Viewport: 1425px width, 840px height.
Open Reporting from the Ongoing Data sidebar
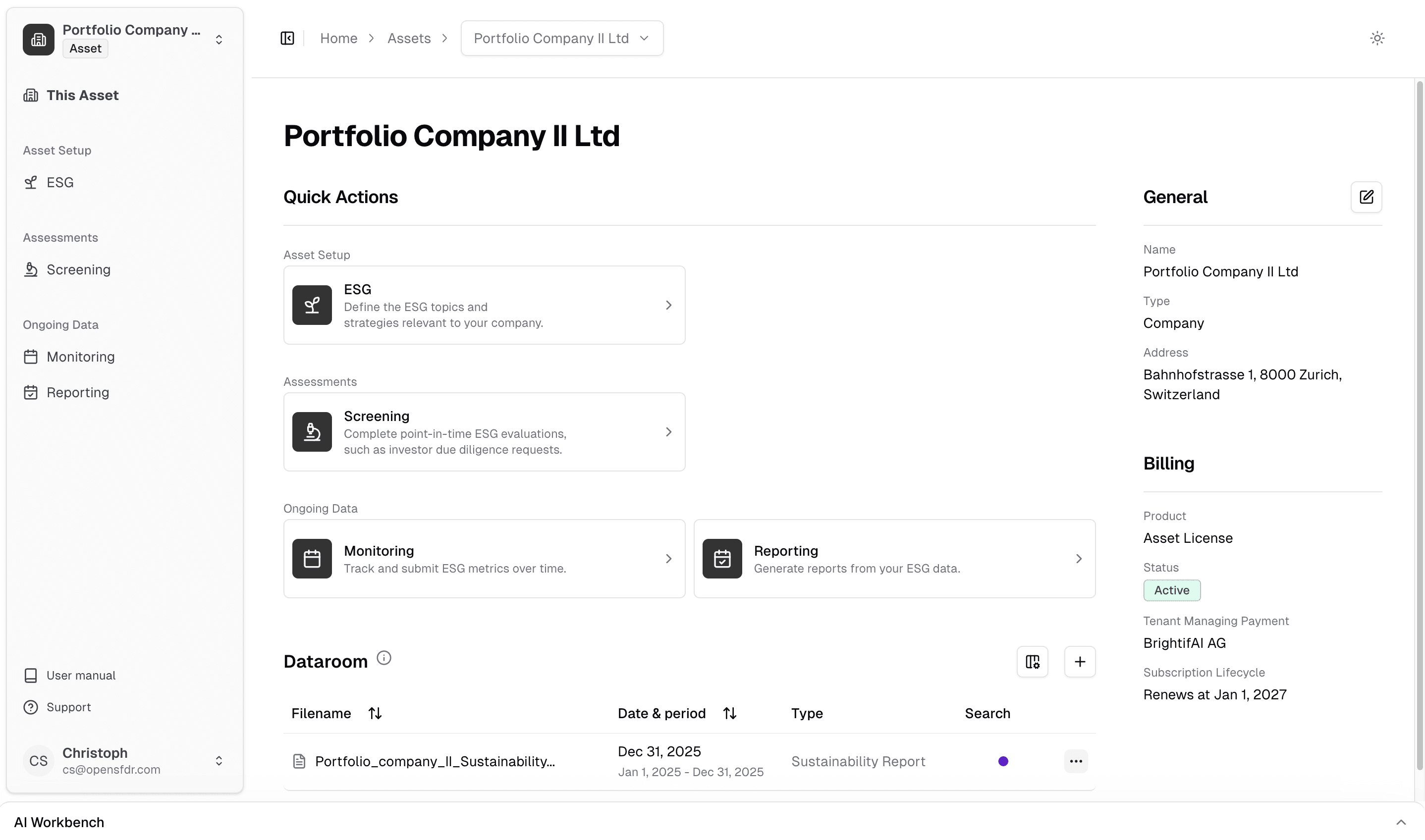(x=78, y=392)
